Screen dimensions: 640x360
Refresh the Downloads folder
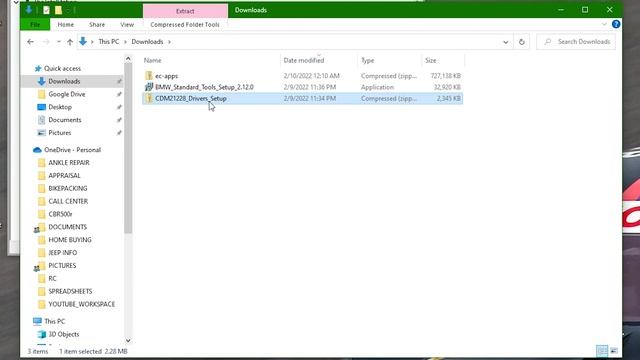tap(522, 42)
